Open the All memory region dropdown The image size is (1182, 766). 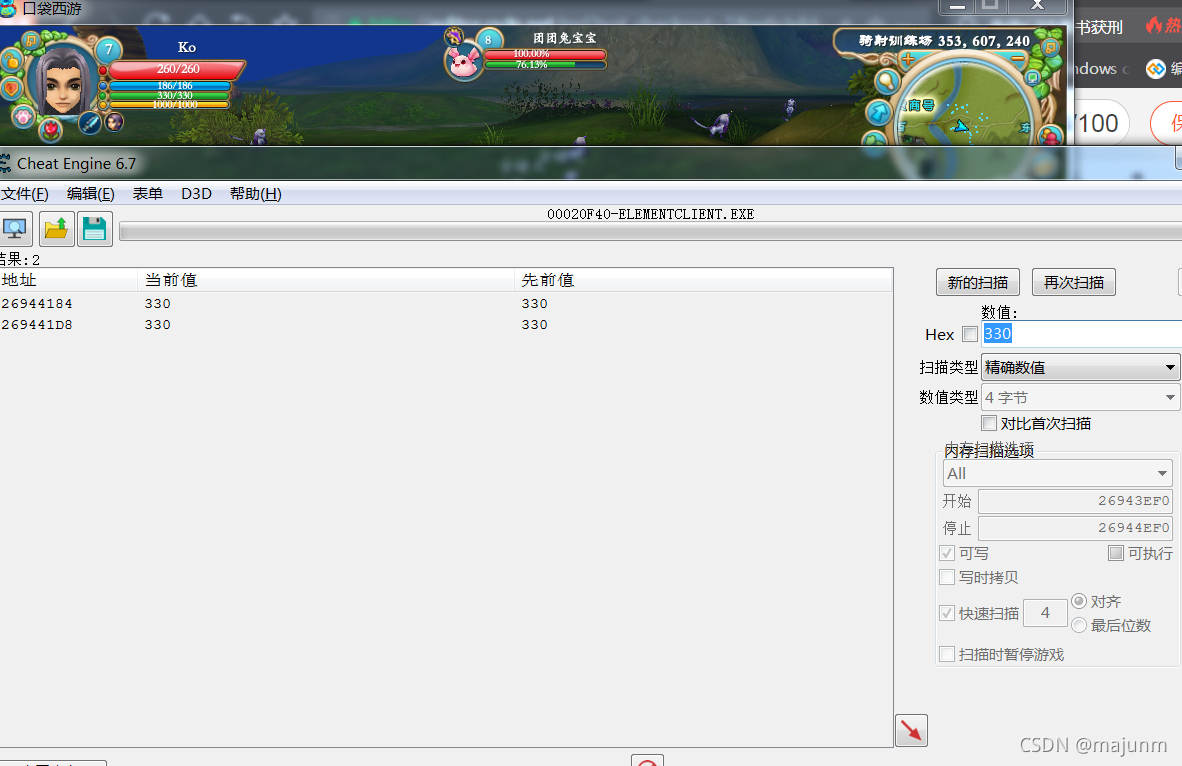point(1058,473)
